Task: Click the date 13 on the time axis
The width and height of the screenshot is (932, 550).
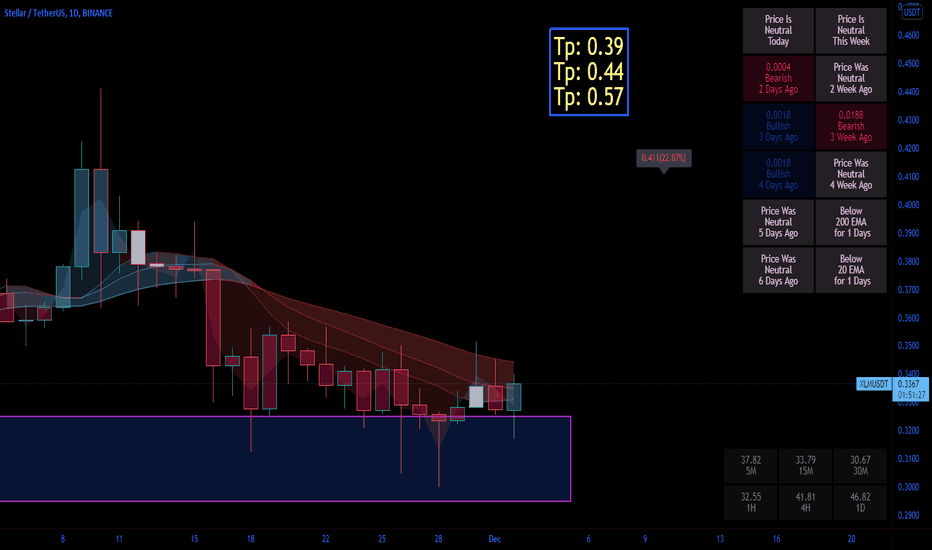Action: pyautogui.click(x=720, y=539)
